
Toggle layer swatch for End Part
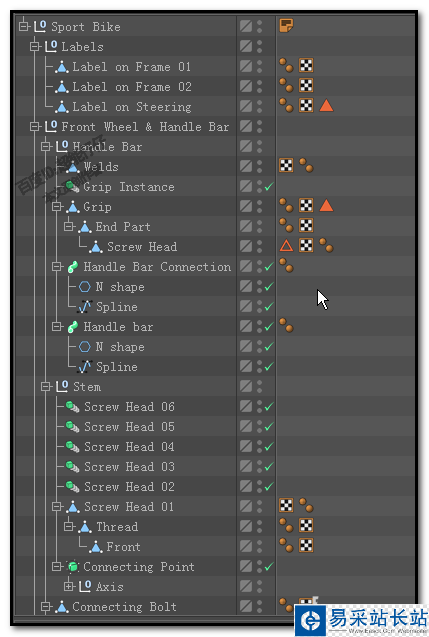(x=246, y=225)
